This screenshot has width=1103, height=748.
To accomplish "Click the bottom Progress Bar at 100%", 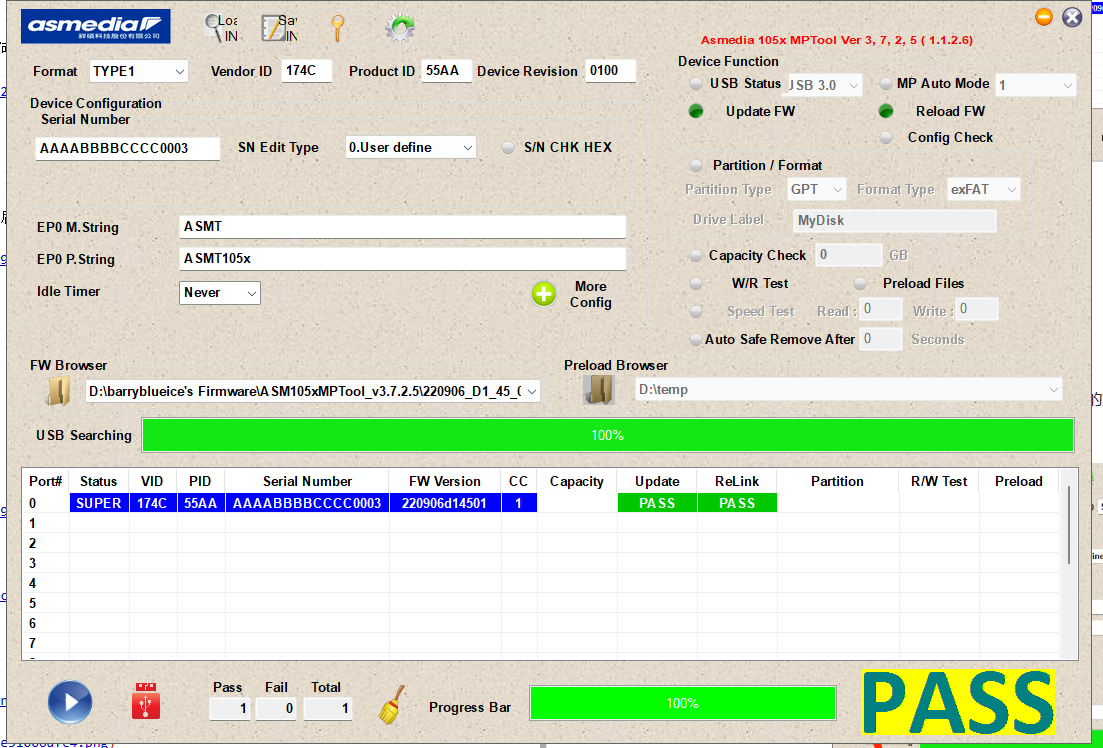I will pyautogui.click(x=682, y=703).
